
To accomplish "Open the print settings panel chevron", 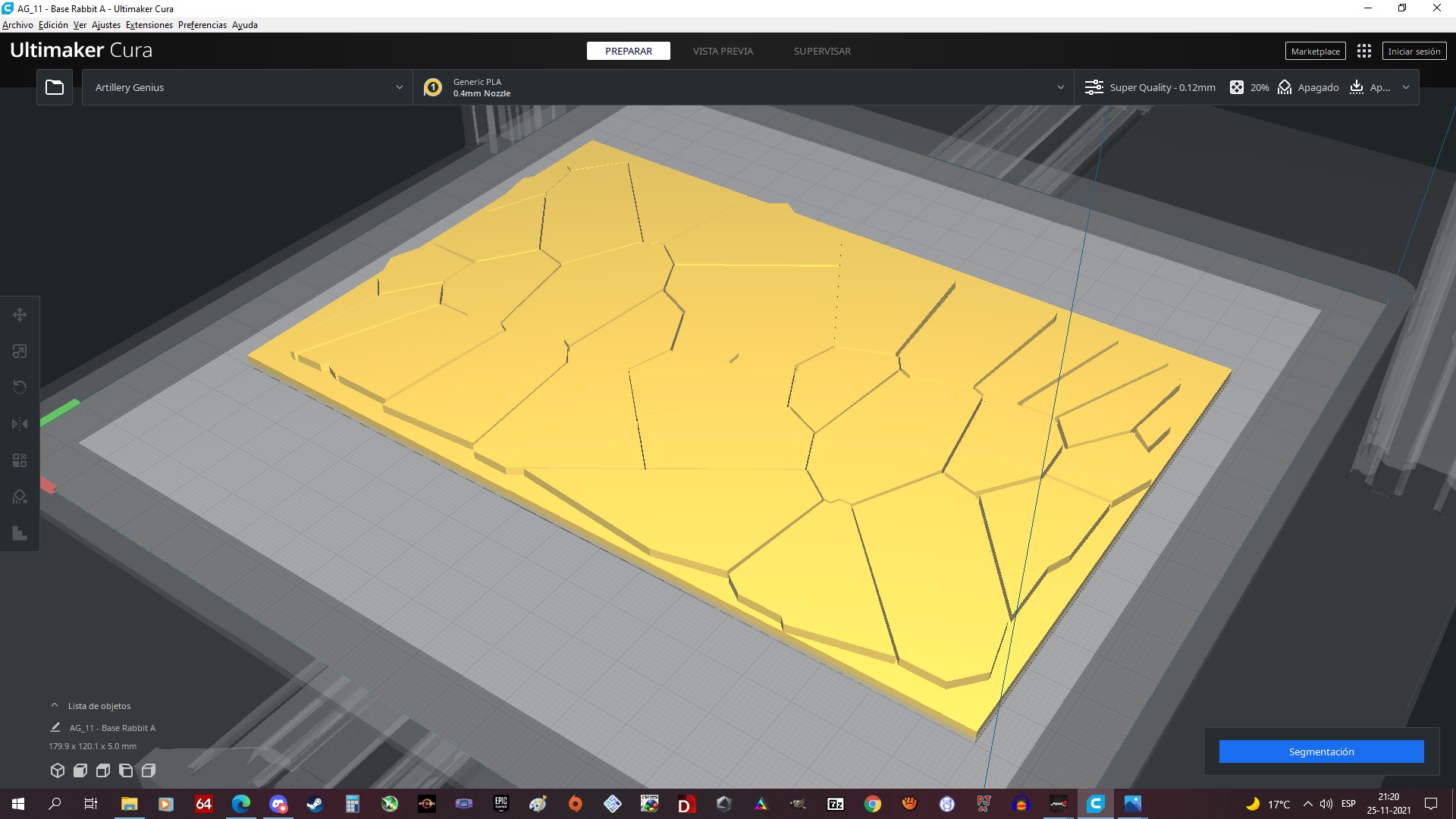I will point(1405,87).
